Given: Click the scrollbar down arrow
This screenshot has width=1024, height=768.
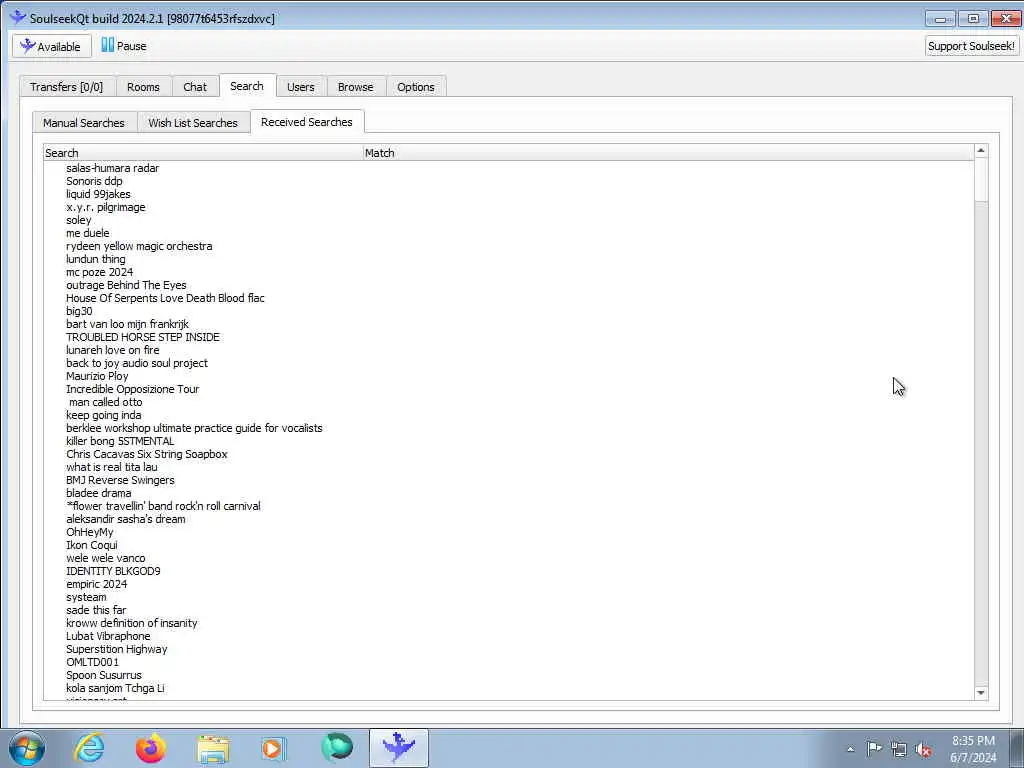Looking at the screenshot, I should pos(980,693).
